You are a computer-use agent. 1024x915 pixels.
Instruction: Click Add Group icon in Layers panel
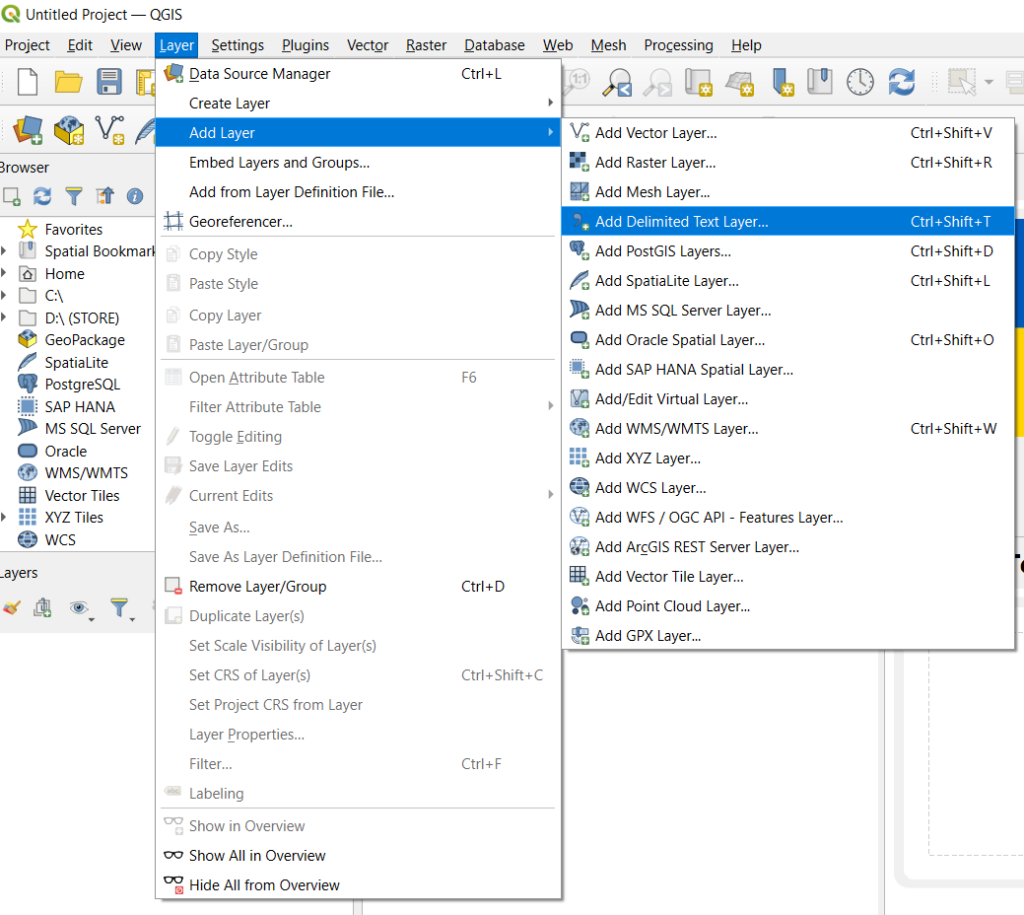(42, 607)
